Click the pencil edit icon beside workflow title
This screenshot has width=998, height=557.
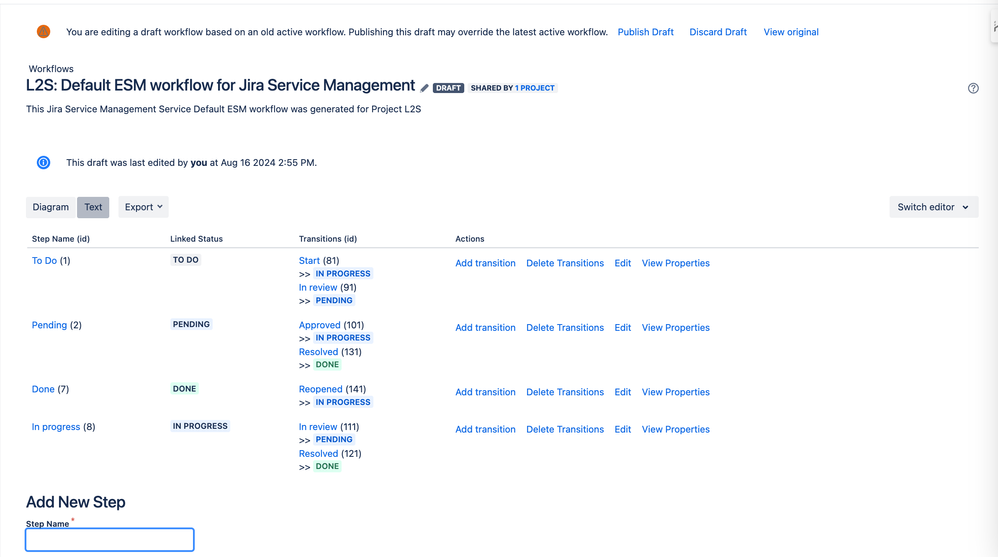[425, 88]
